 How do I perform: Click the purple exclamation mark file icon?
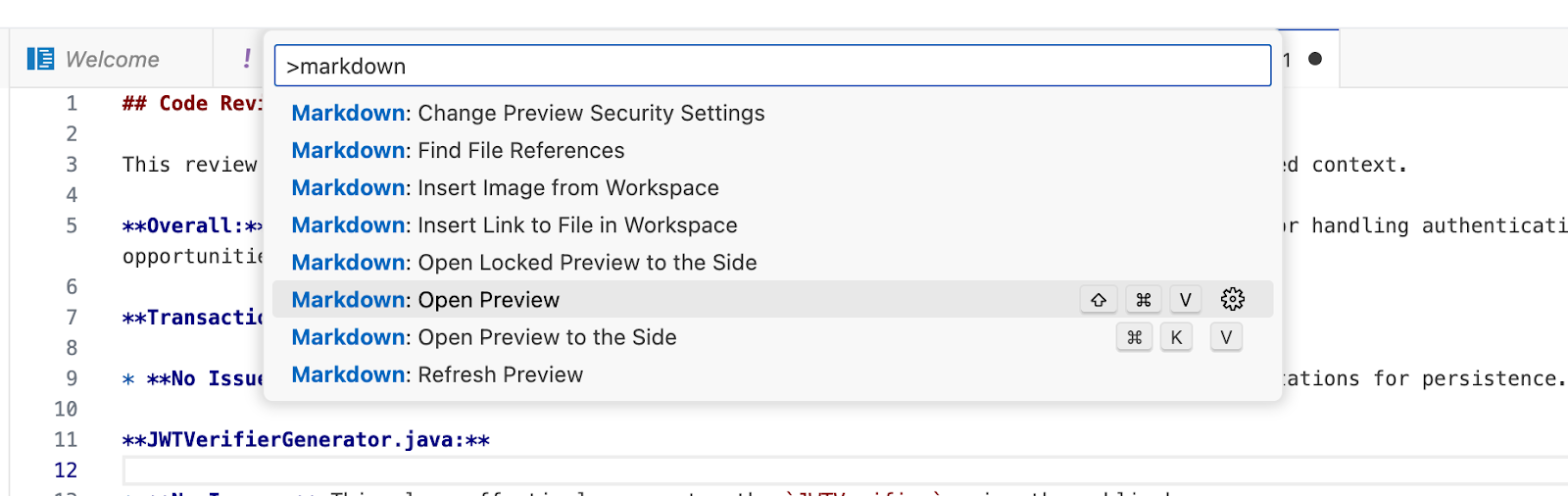click(x=247, y=59)
